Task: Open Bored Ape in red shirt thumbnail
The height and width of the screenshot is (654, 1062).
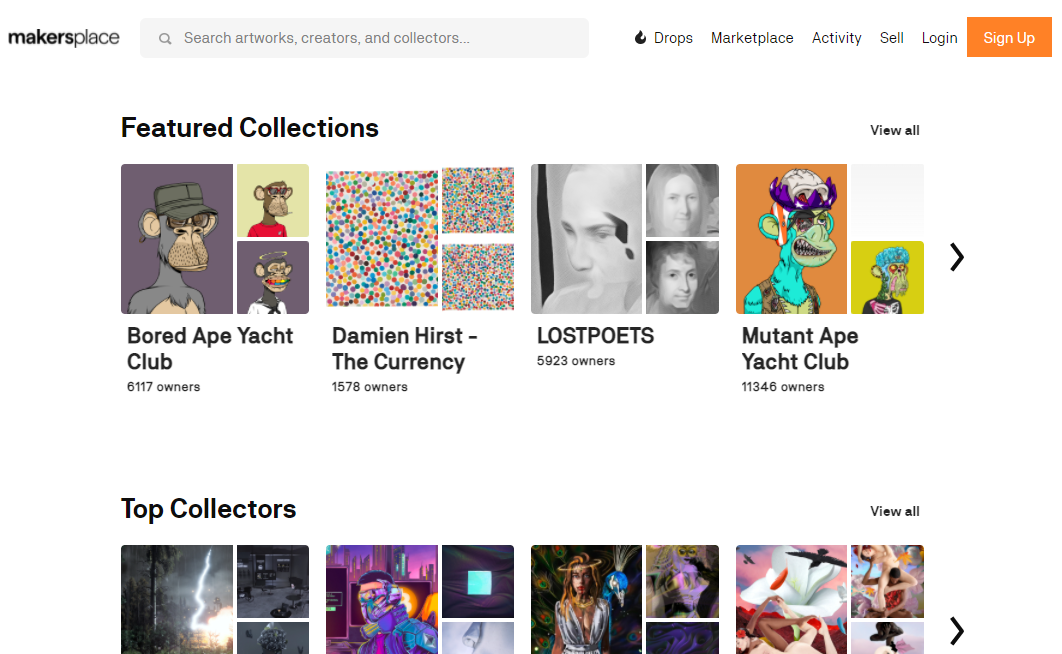Action: [x=273, y=200]
